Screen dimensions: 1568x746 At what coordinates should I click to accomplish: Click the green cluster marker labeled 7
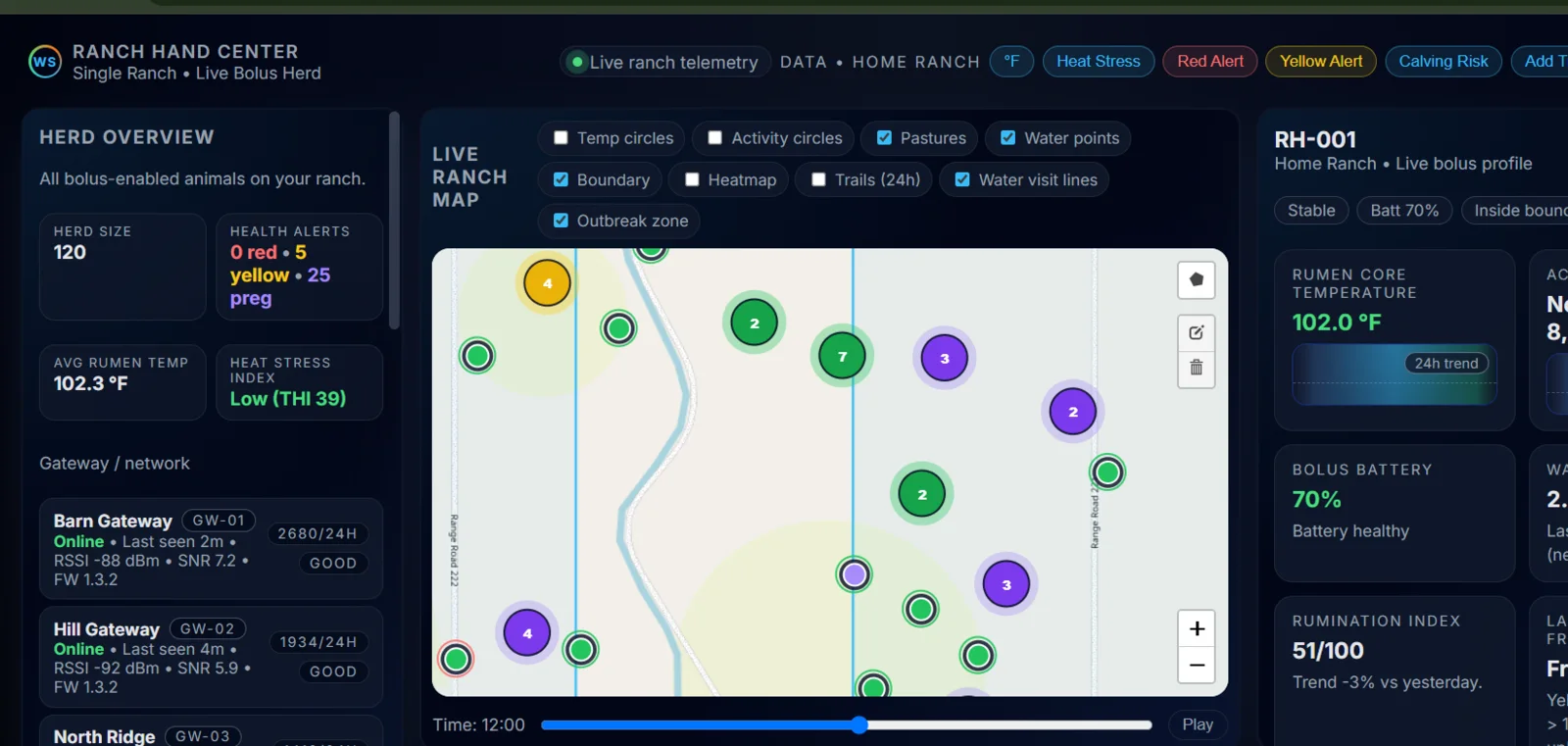point(842,356)
